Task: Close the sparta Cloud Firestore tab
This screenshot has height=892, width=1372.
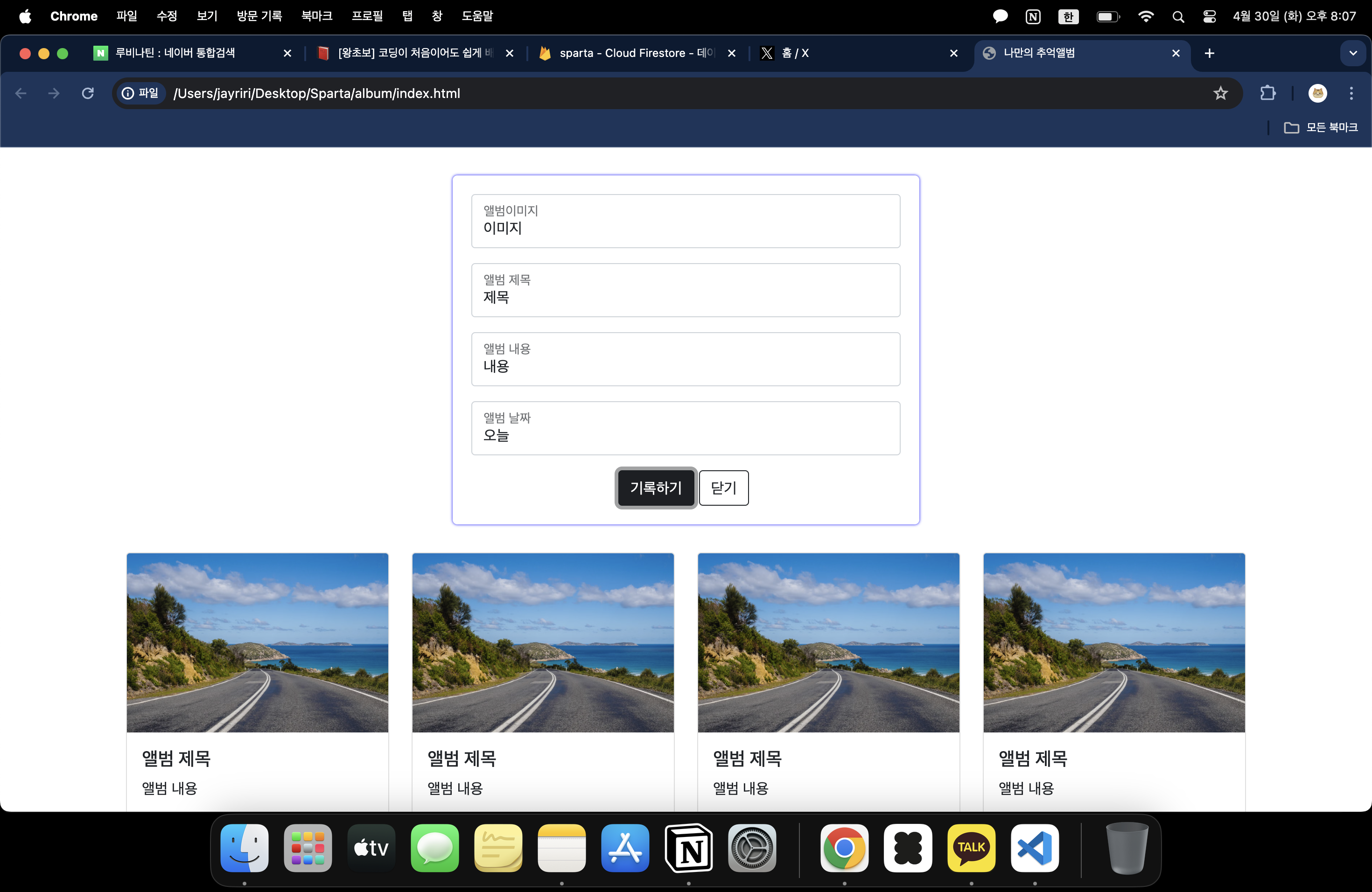Action: [x=732, y=53]
